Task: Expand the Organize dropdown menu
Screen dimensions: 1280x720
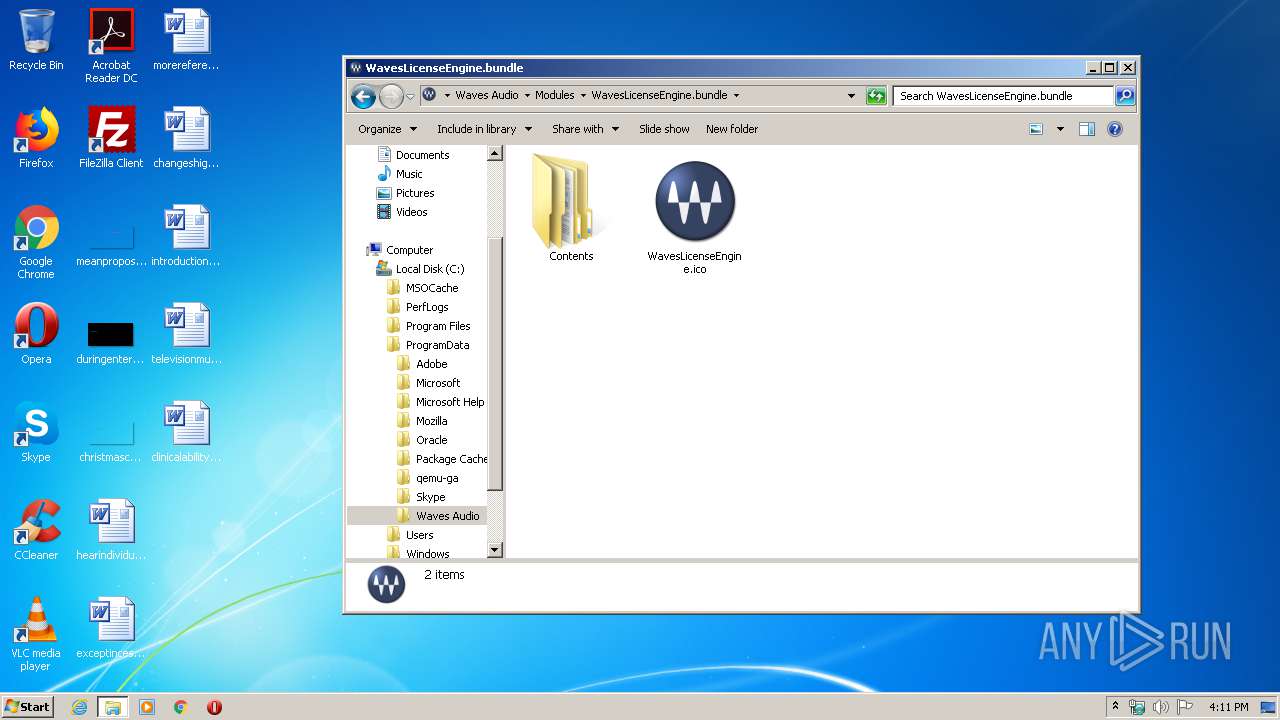Action: pyautogui.click(x=387, y=129)
